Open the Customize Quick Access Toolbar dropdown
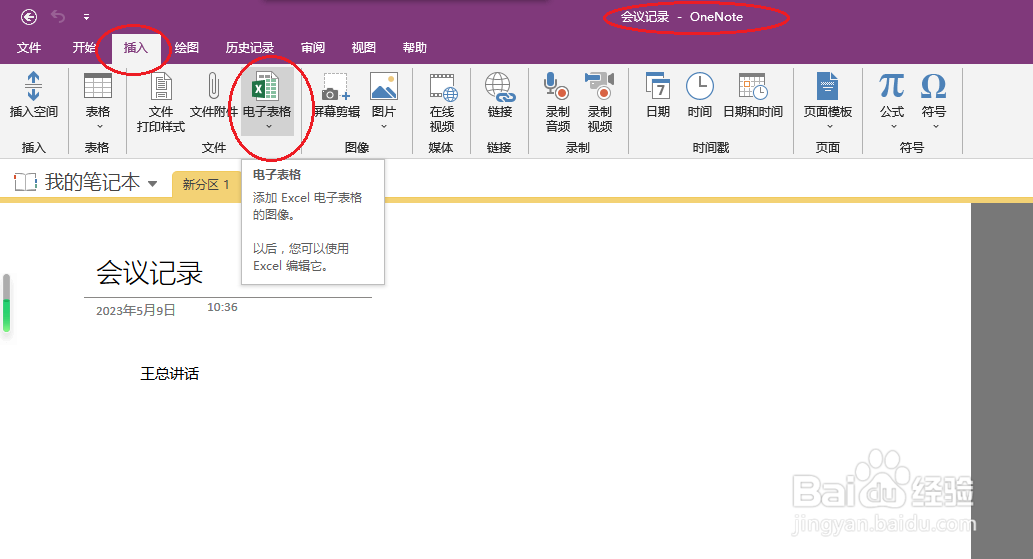This screenshot has height=559, width=1033. [86, 17]
